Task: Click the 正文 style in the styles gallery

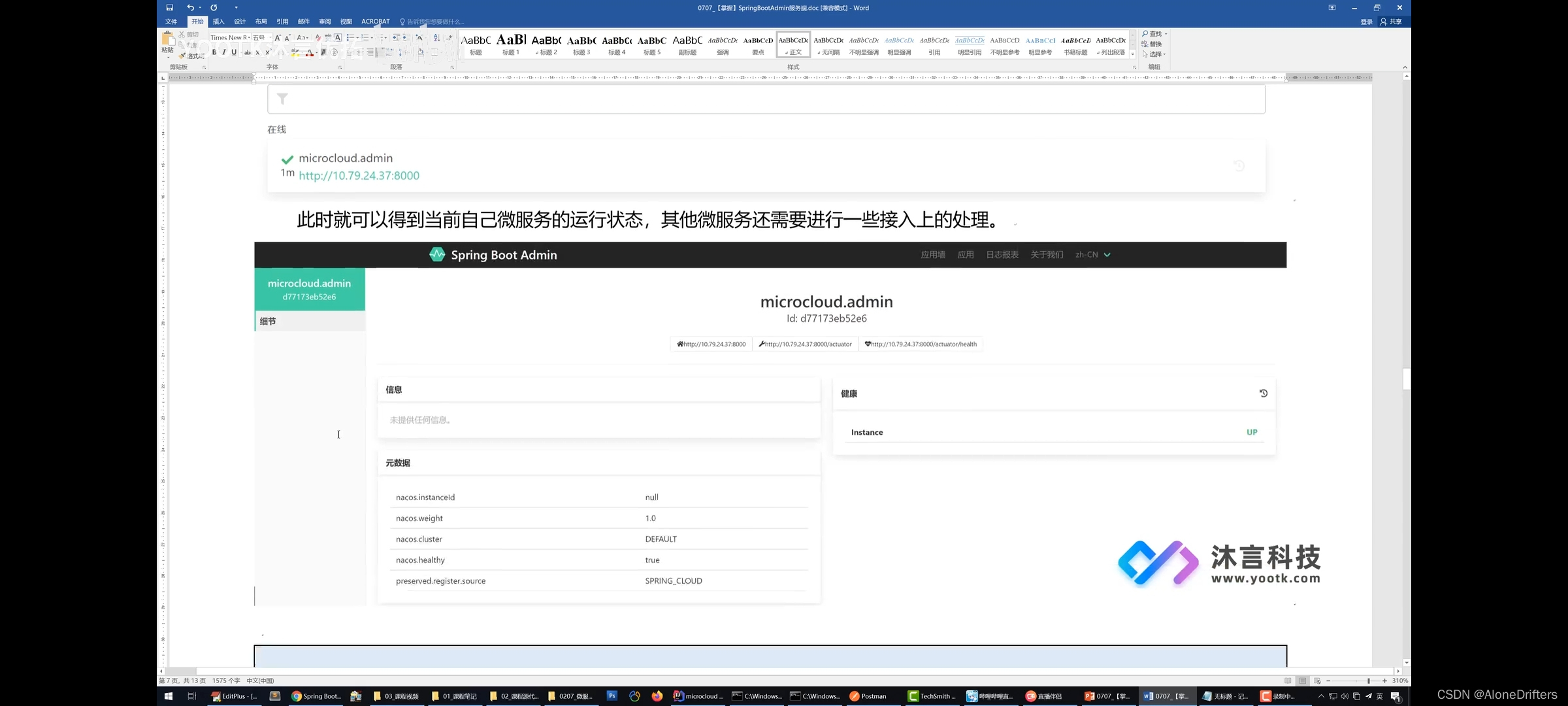Action: 792,44
